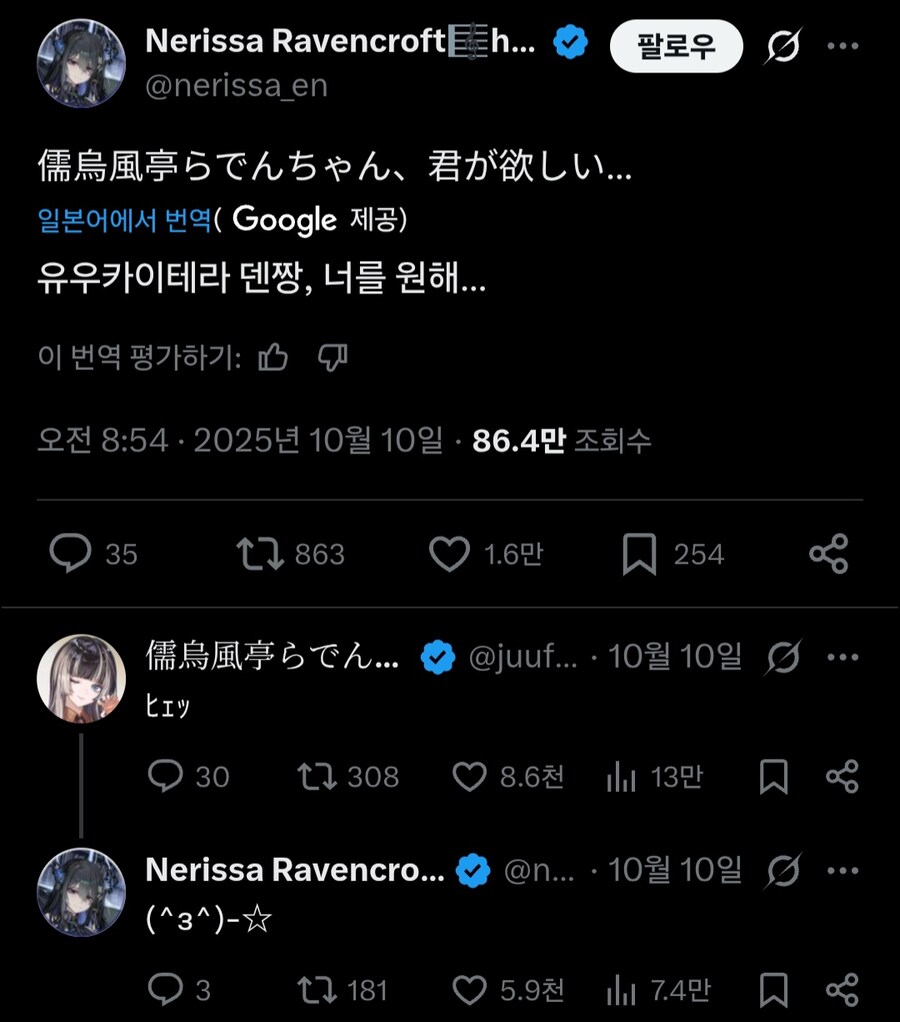The image size is (900, 1022).
Task: Open Nerissa Ravencroft's profile picture at top
Action: tap(81, 64)
